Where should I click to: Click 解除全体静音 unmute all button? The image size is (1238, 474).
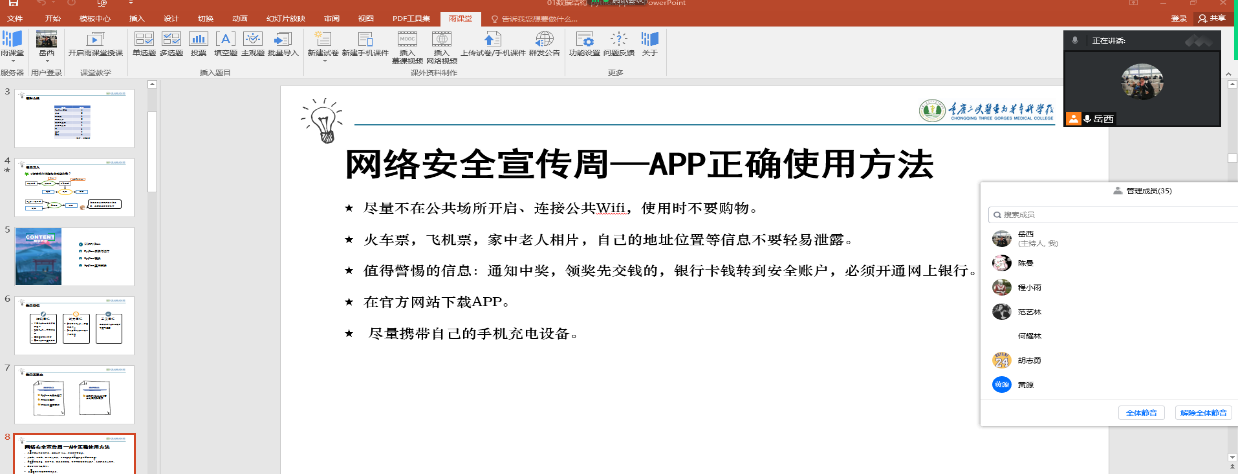click(1202, 412)
